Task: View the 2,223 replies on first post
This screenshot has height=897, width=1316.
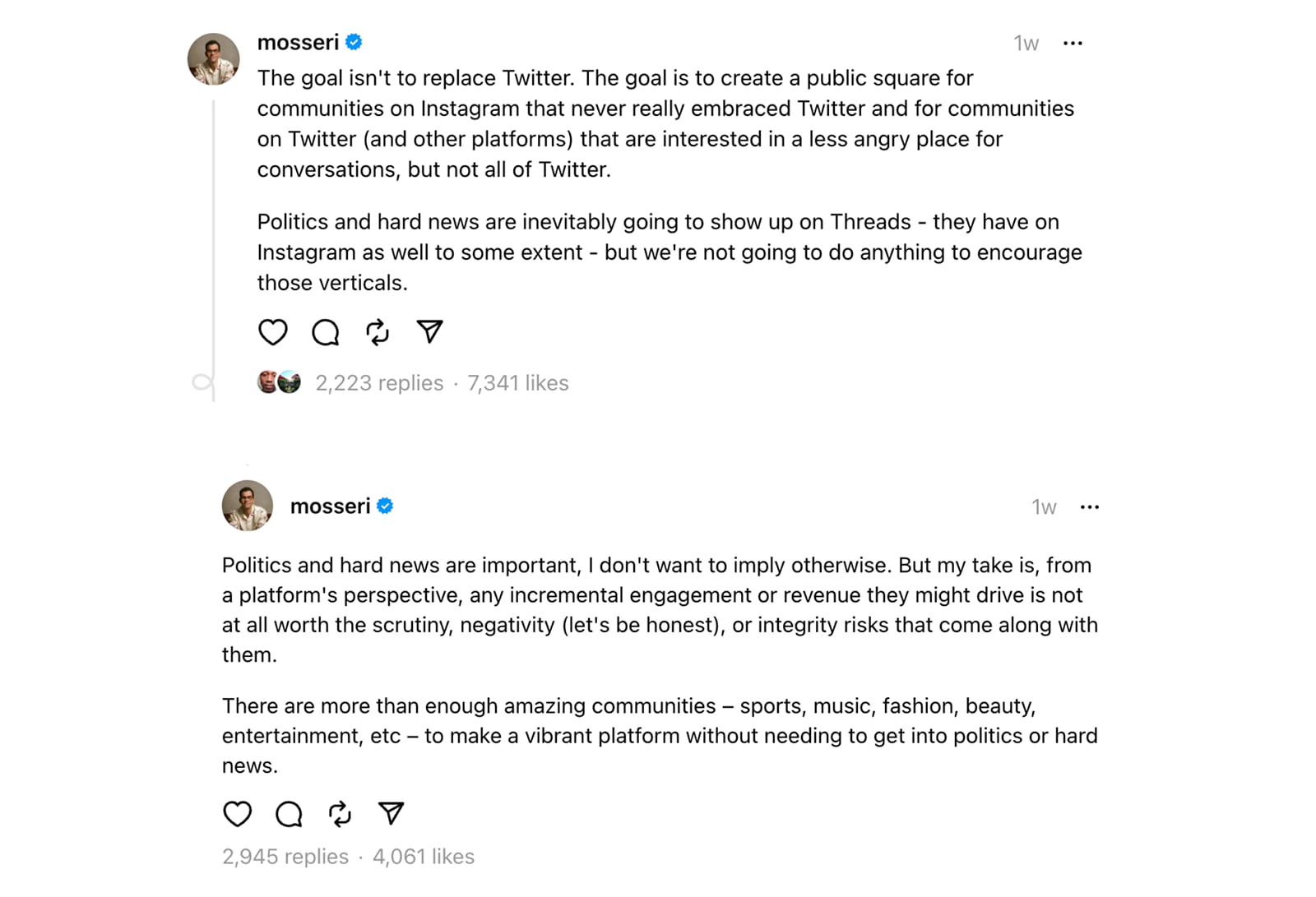Action: coord(379,383)
